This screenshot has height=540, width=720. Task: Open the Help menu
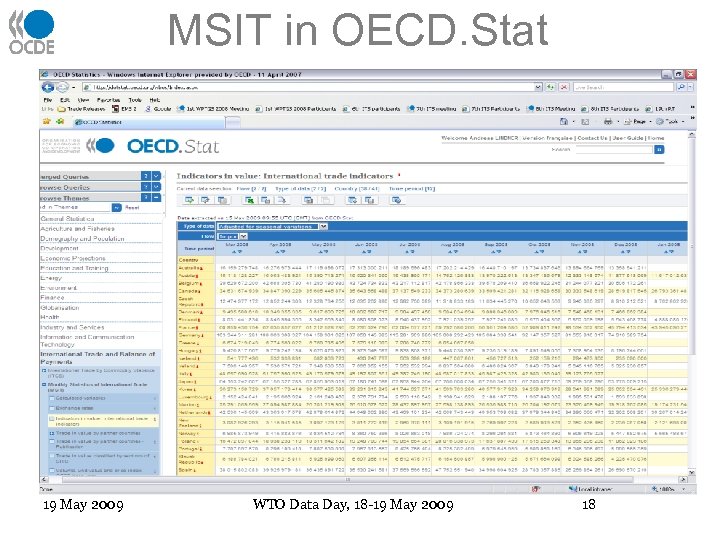[155, 100]
